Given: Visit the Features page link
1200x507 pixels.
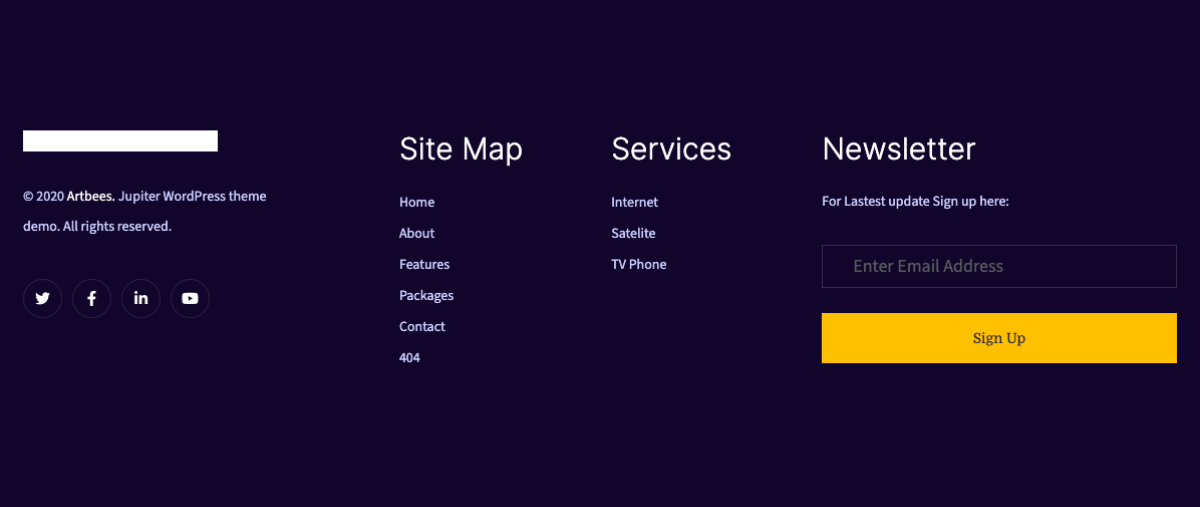Looking at the screenshot, I should pyautogui.click(x=424, y=264).
